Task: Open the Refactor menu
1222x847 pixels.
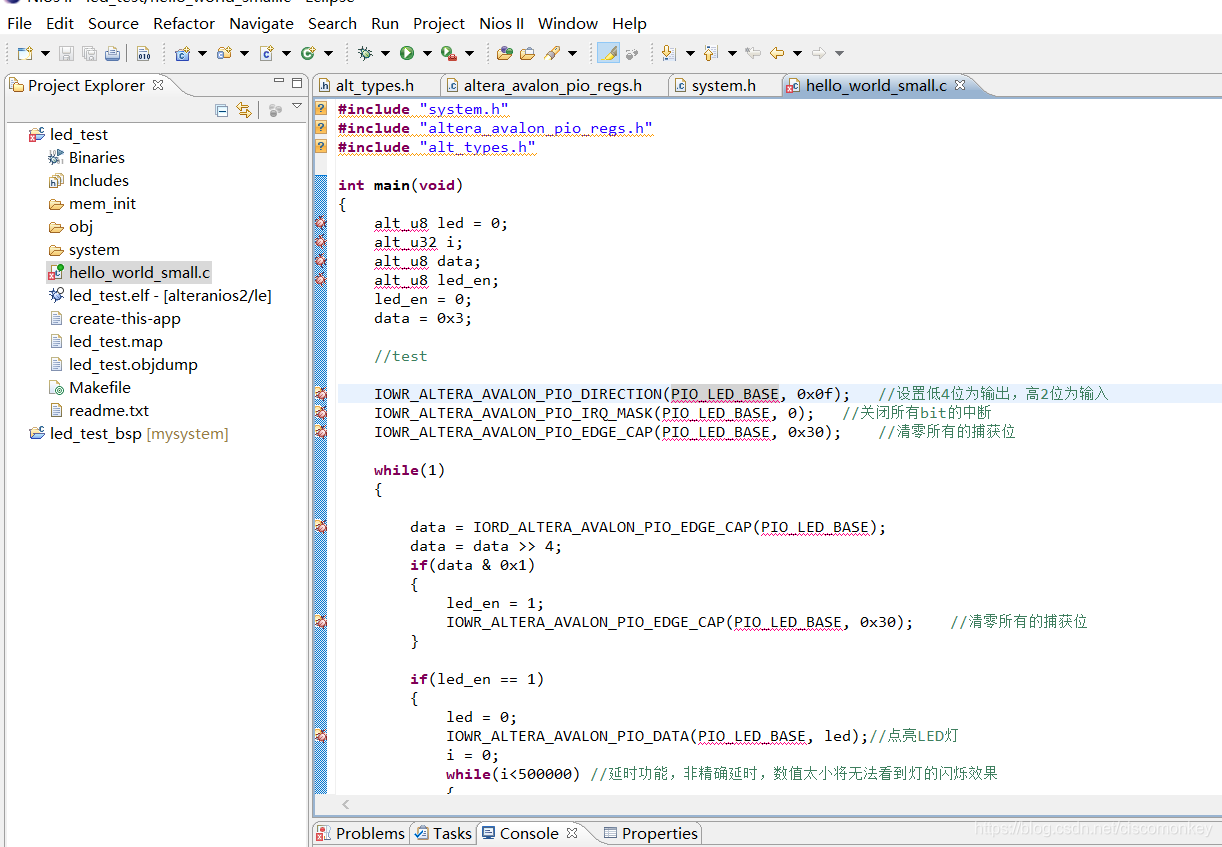Action: [184, 23]
